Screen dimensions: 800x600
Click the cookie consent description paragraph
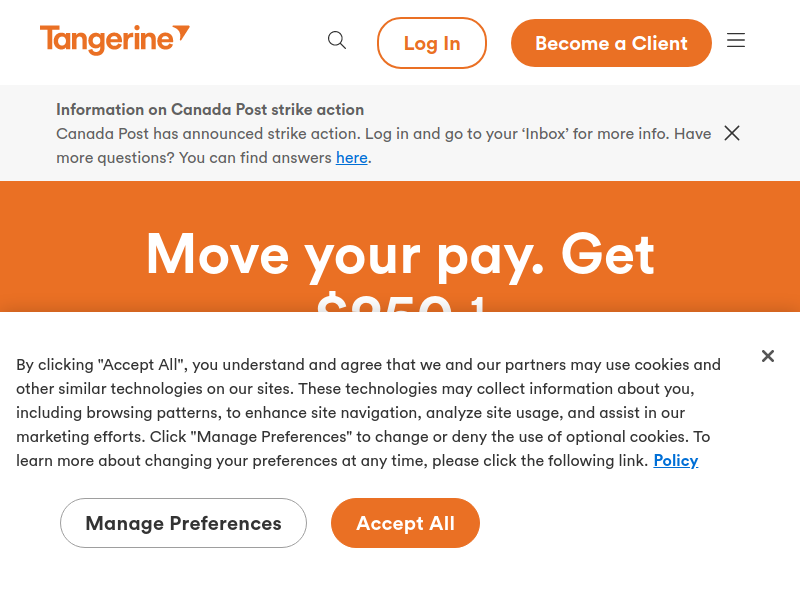[x=368, y=413]
